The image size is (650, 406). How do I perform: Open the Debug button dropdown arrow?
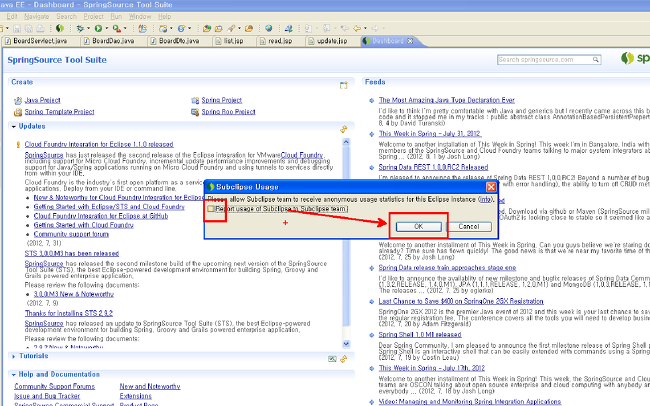tap(88, 29)
